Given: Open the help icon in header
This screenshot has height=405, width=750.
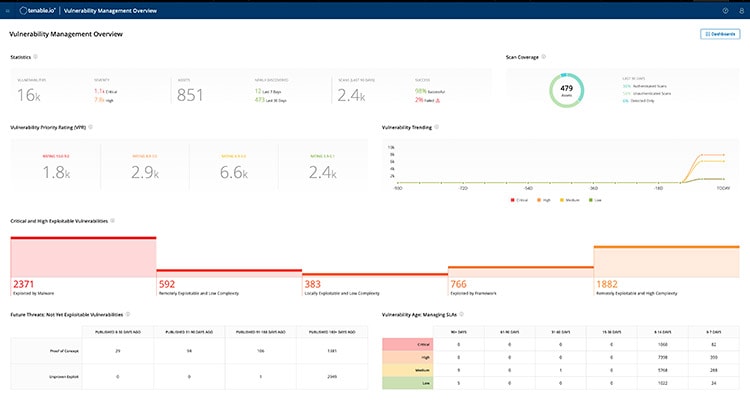Looking at the screenshot, I should [x=725, y=11].
